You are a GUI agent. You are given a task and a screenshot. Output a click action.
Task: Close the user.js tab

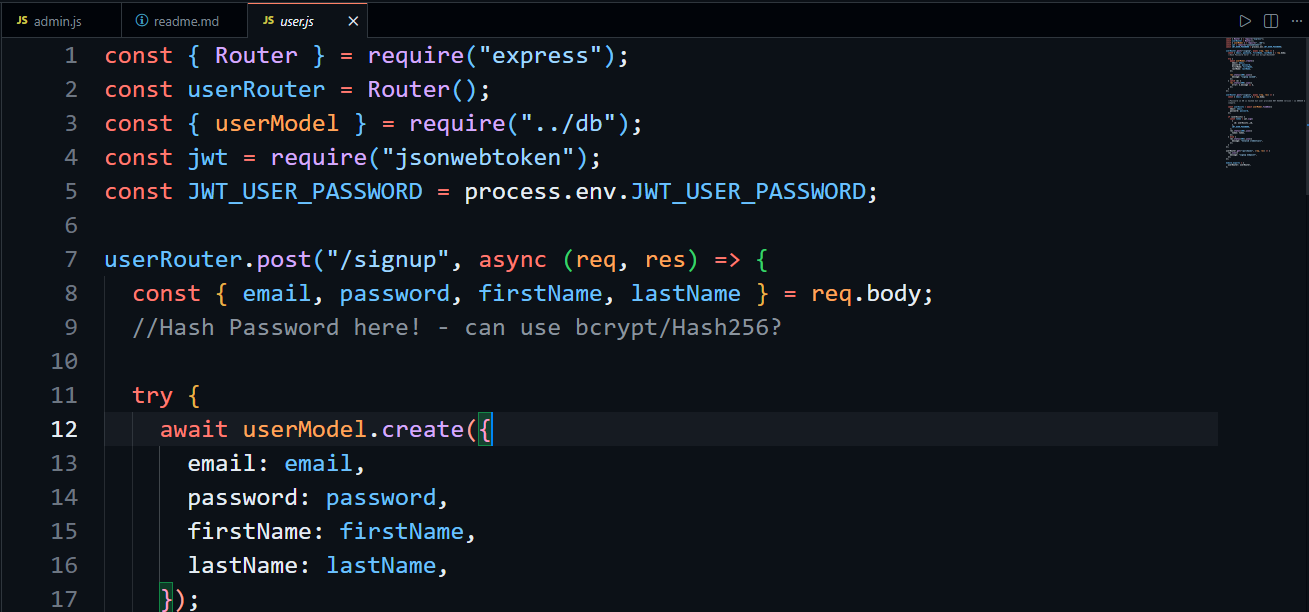coord(353,21)
